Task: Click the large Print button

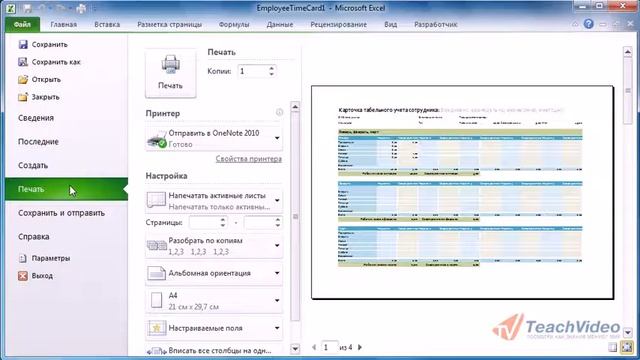Action: pos(171,73)
